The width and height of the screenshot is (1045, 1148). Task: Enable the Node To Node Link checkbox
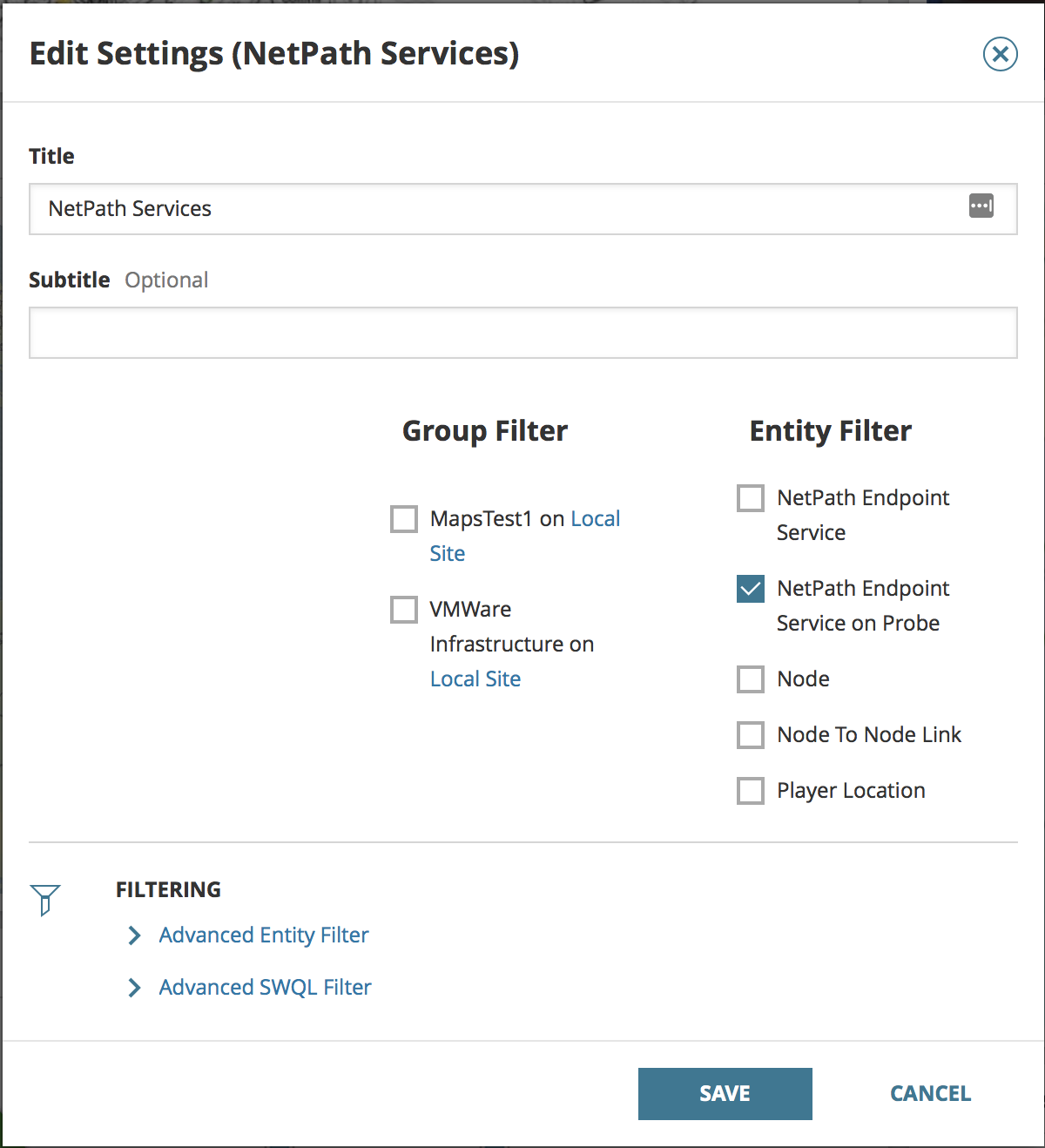[751, 735]
